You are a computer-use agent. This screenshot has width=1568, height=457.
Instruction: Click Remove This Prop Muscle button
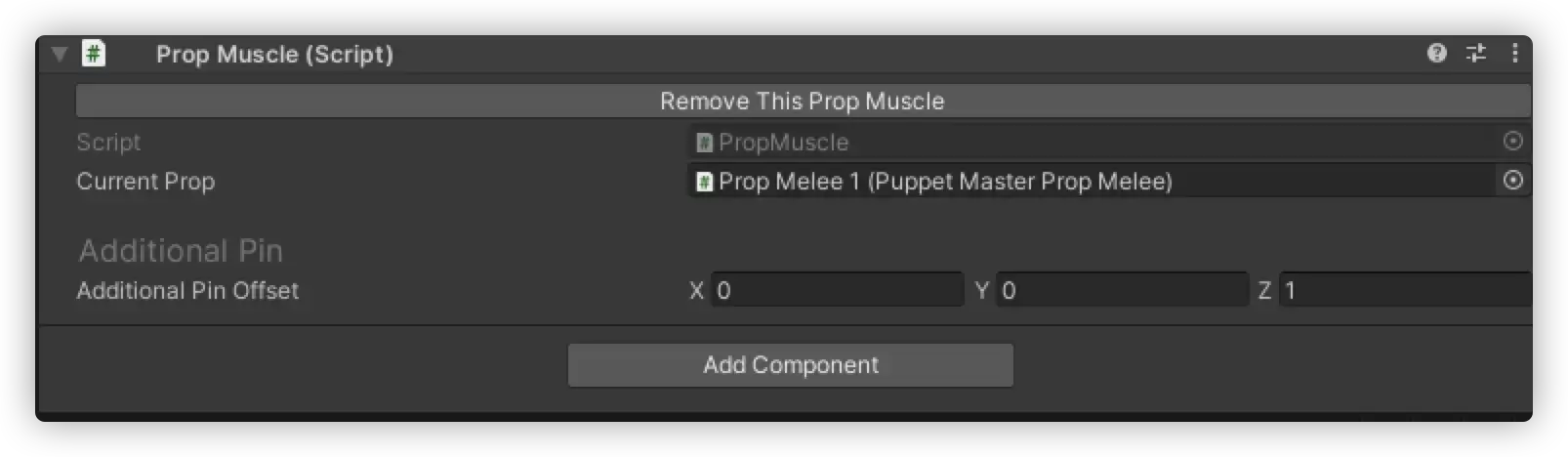pos(803,101)
